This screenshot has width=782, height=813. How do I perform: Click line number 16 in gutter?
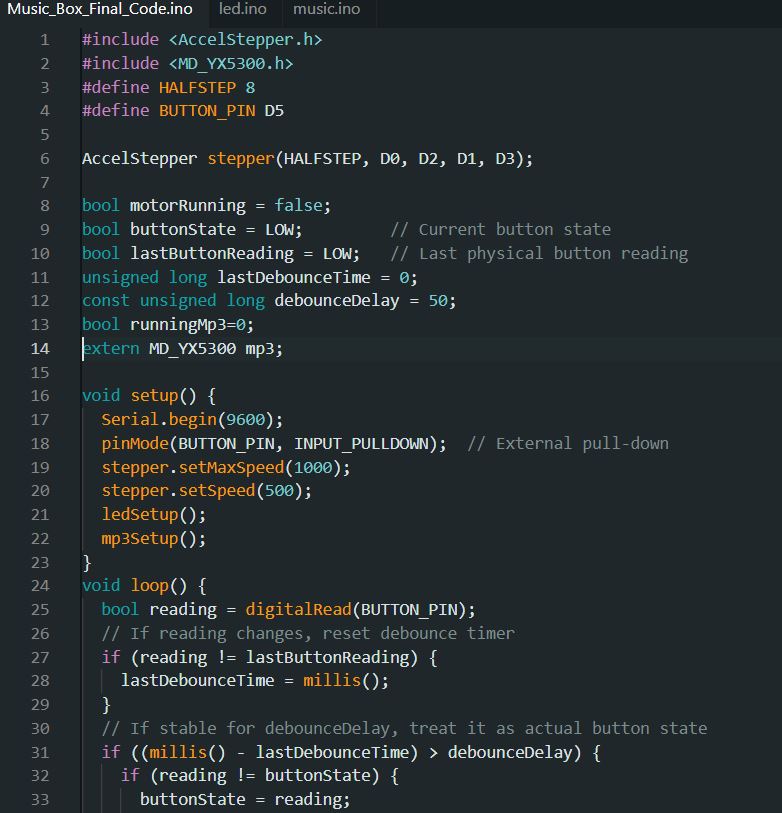point(40,396)
